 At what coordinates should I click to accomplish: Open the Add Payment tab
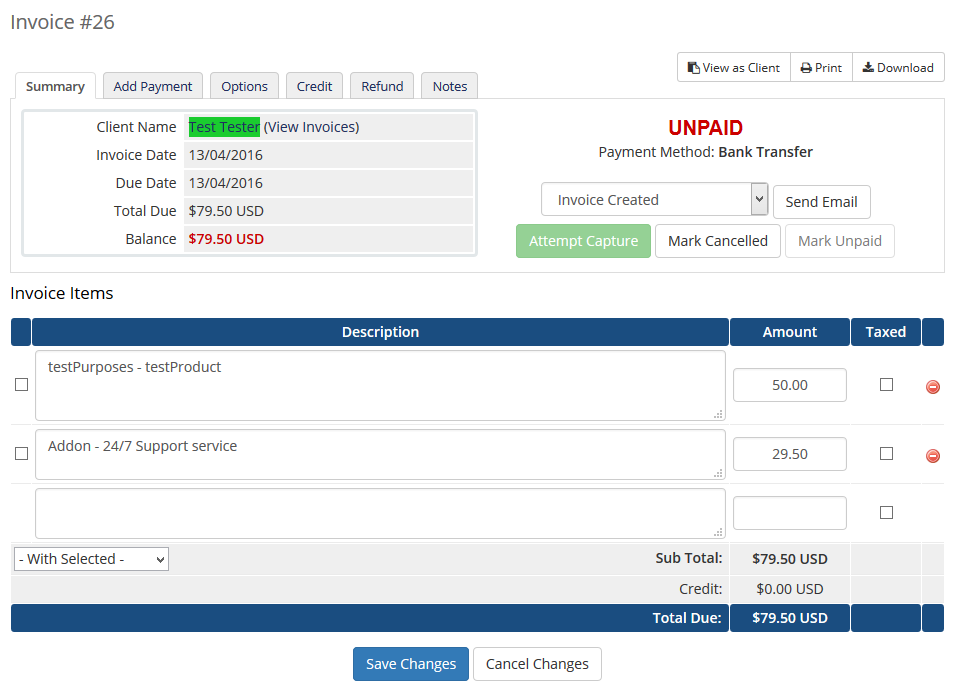[153, 86]
